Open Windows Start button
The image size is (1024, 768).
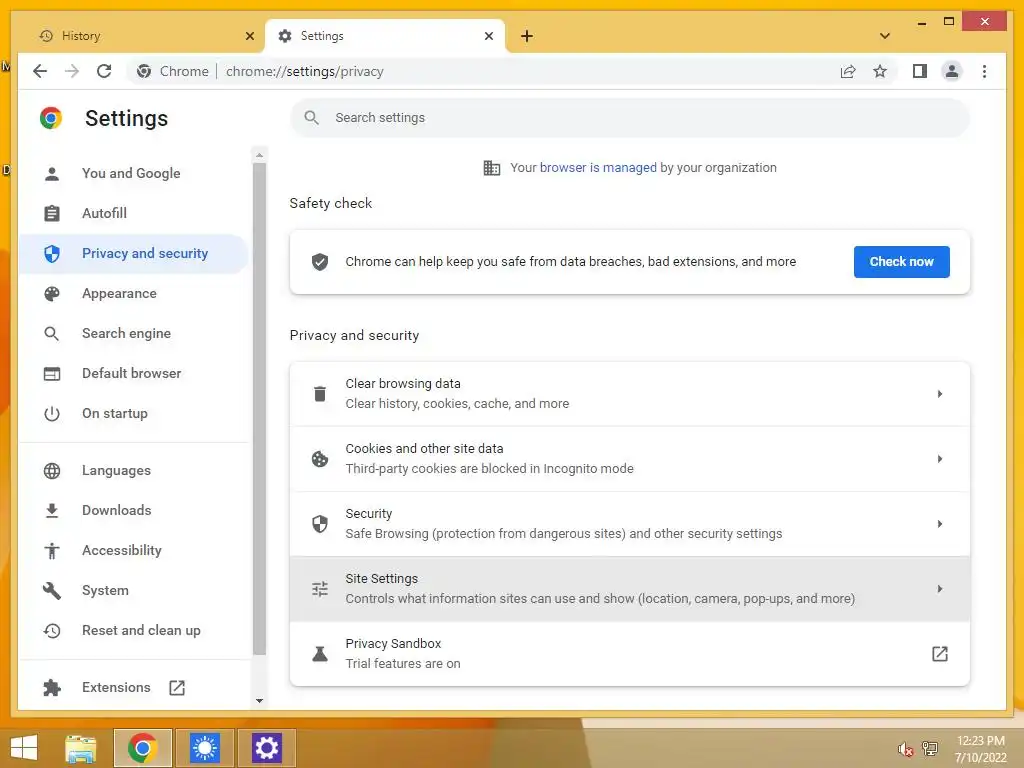[24, 748]
